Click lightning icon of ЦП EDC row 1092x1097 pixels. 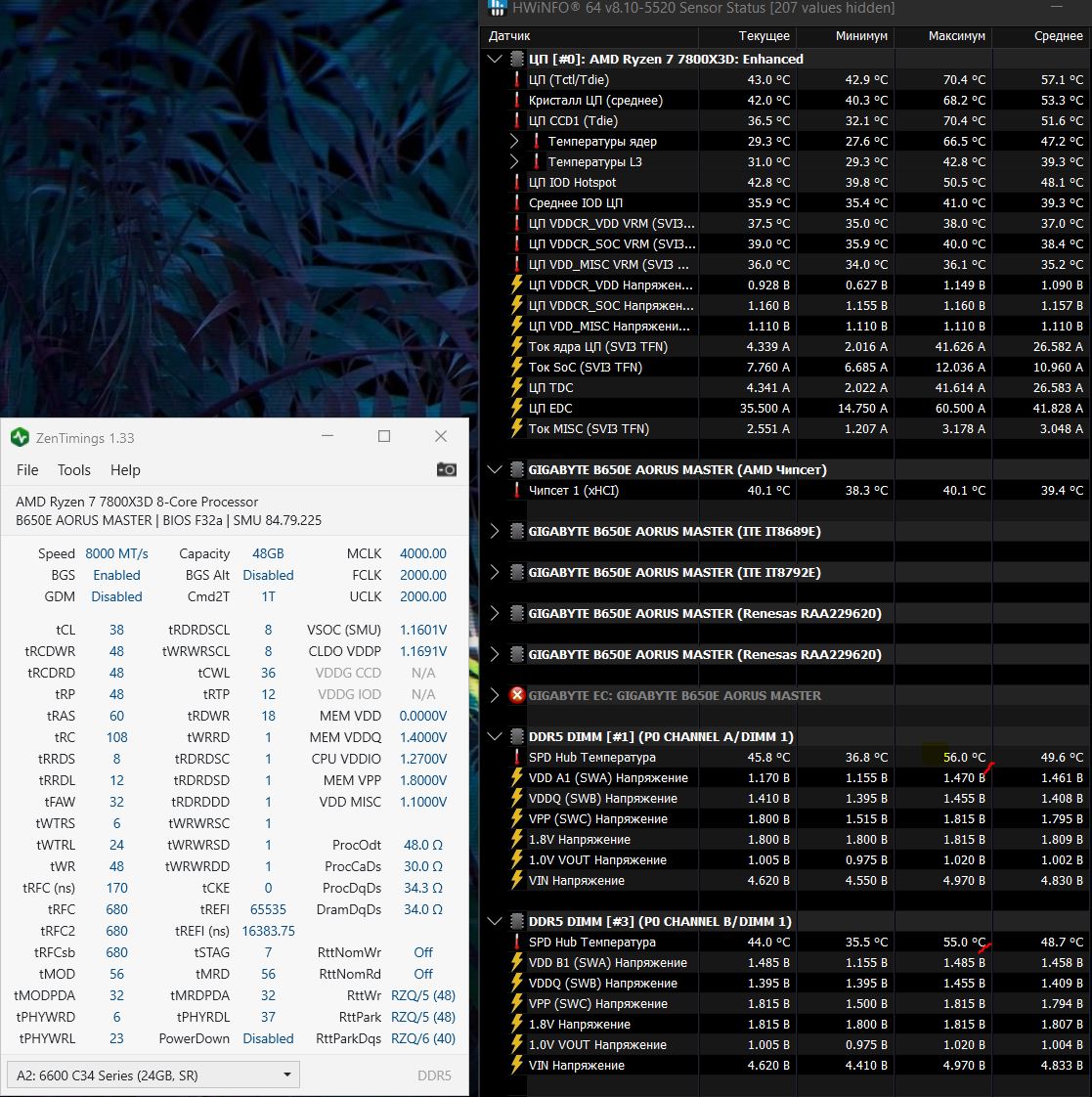[x=517, y=408]
